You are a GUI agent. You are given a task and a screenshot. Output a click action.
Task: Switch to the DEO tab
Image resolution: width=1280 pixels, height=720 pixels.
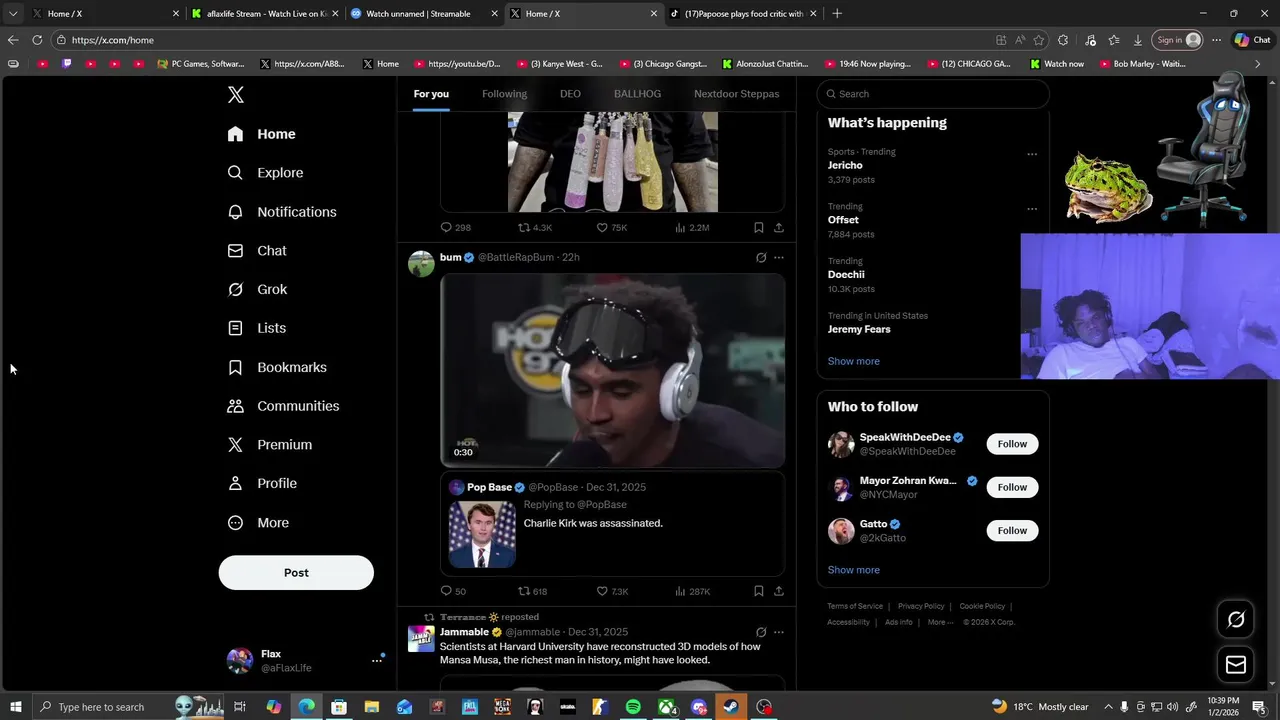point(570,94)
